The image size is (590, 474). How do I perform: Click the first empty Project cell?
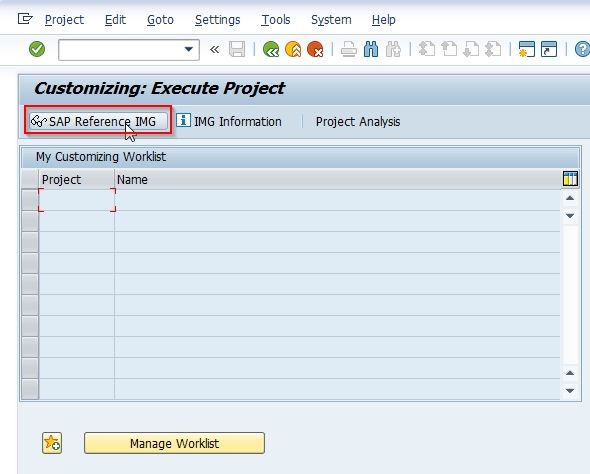point(77,200)
